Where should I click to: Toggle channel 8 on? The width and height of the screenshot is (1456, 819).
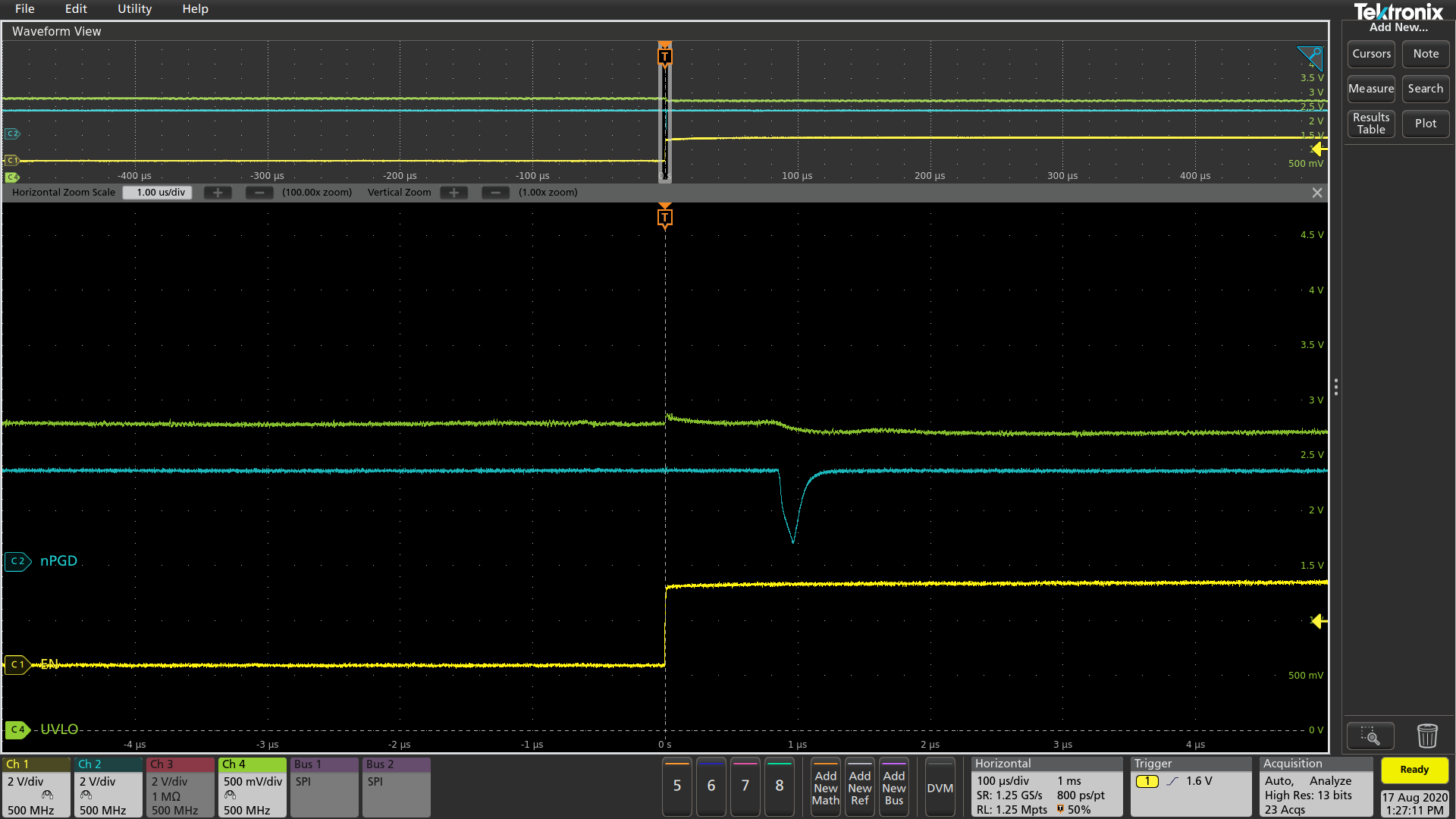pyautogui.click(x=780, y=786)
